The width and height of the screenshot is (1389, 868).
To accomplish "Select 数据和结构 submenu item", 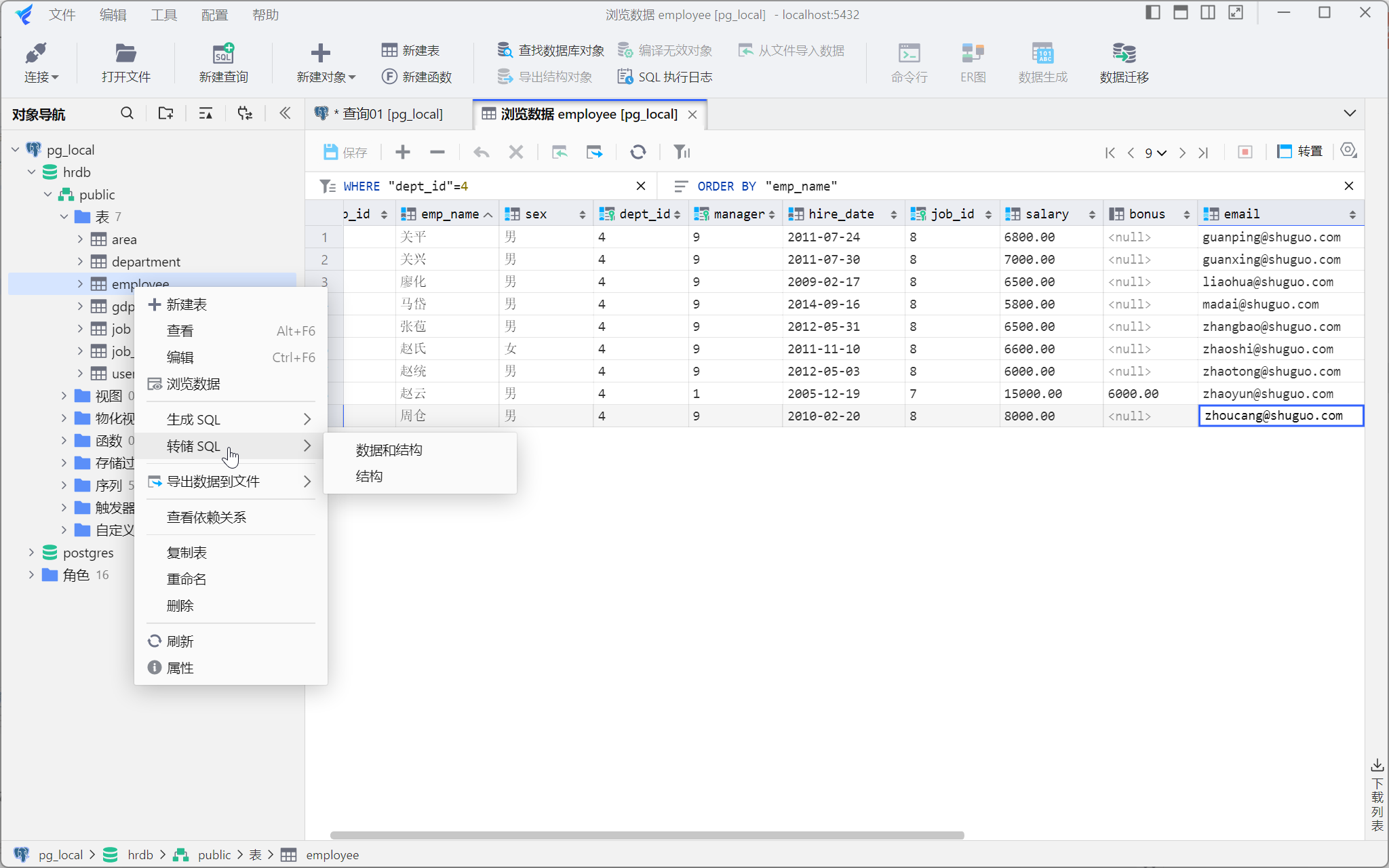I will [x=389, y=450].
